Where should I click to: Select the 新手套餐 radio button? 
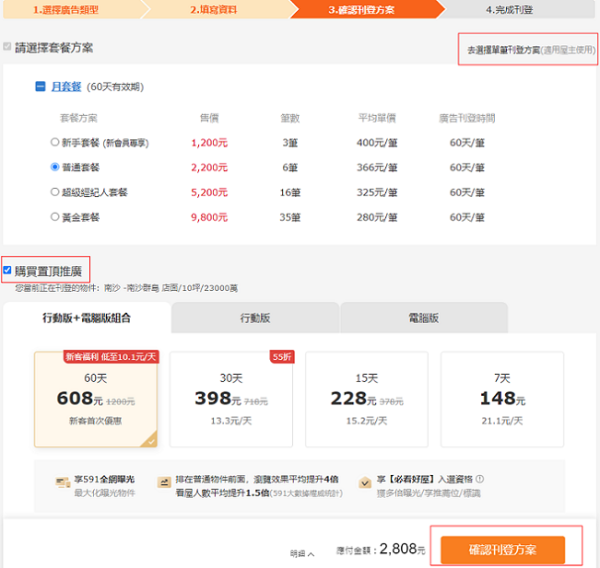click(55, 143)
